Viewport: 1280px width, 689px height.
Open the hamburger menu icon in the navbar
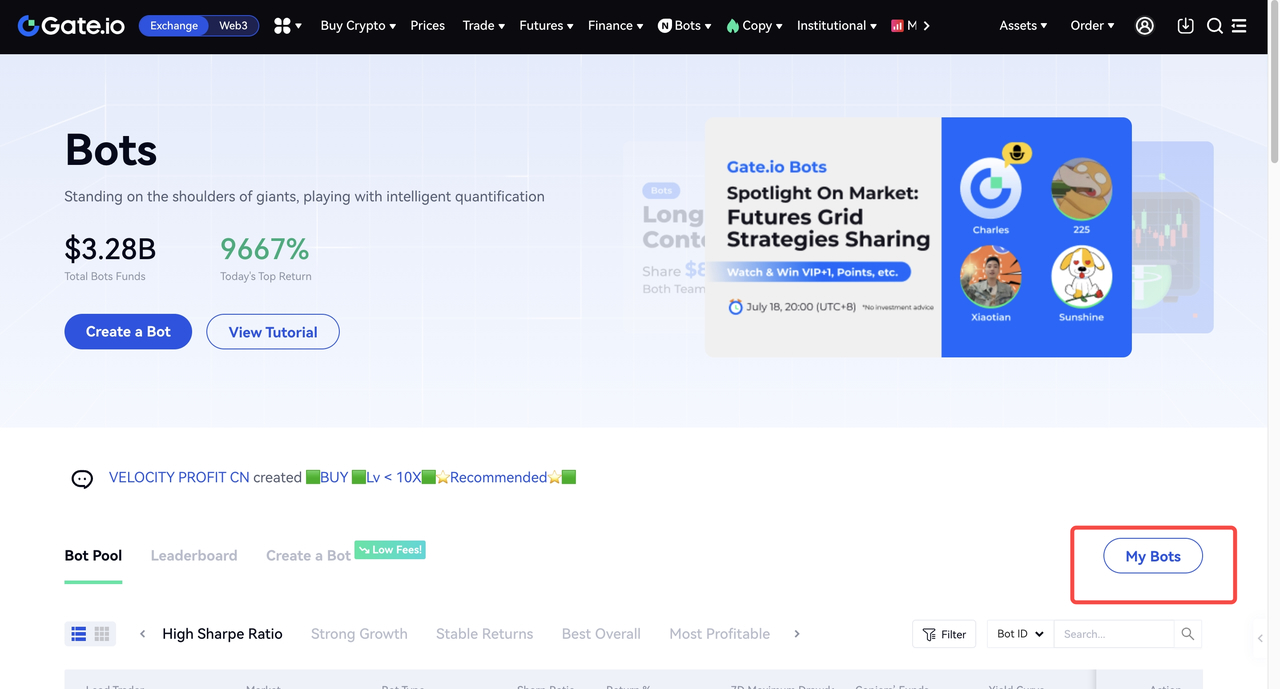[1240, 26]
